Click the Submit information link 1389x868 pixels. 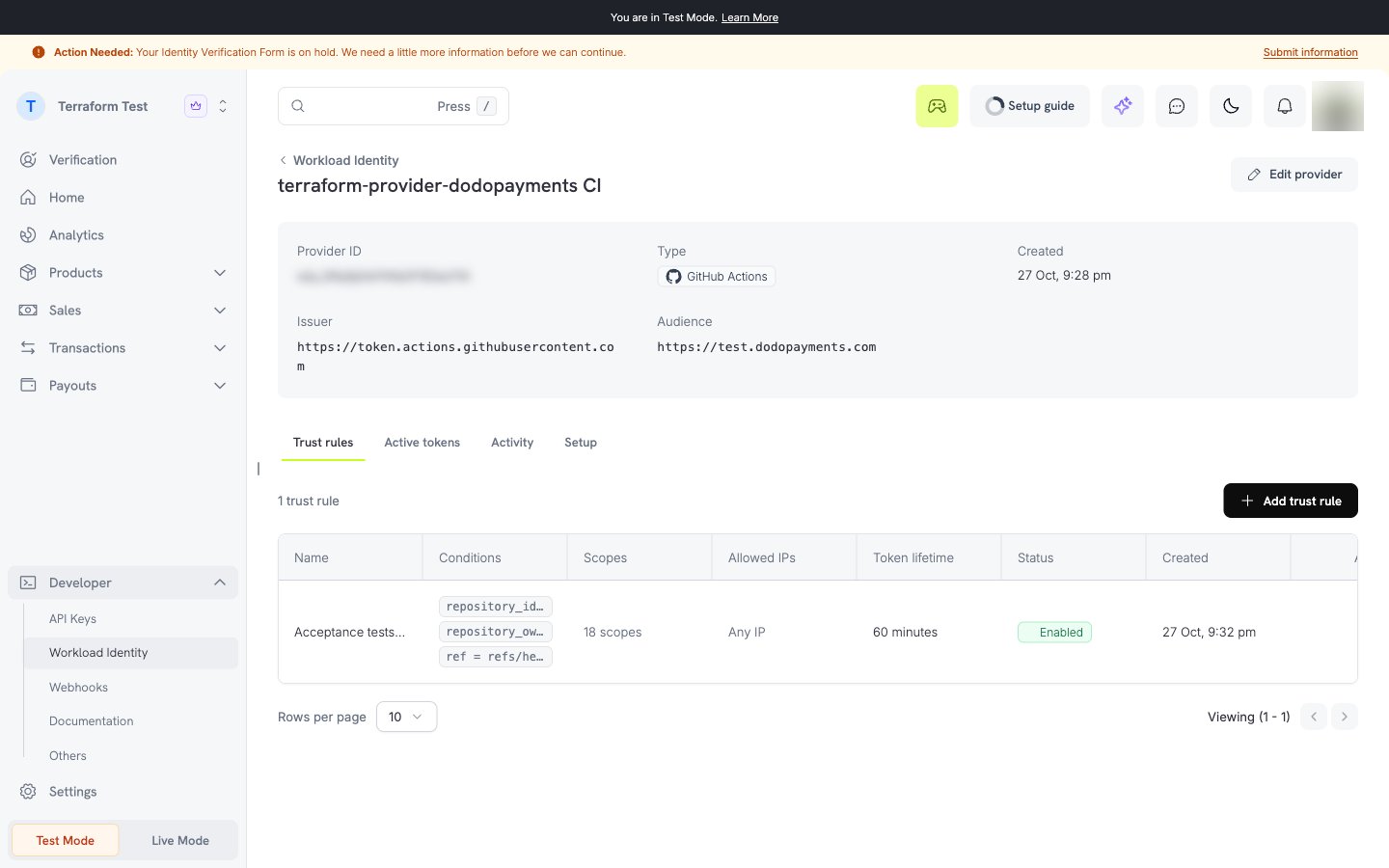[1311, 52]
